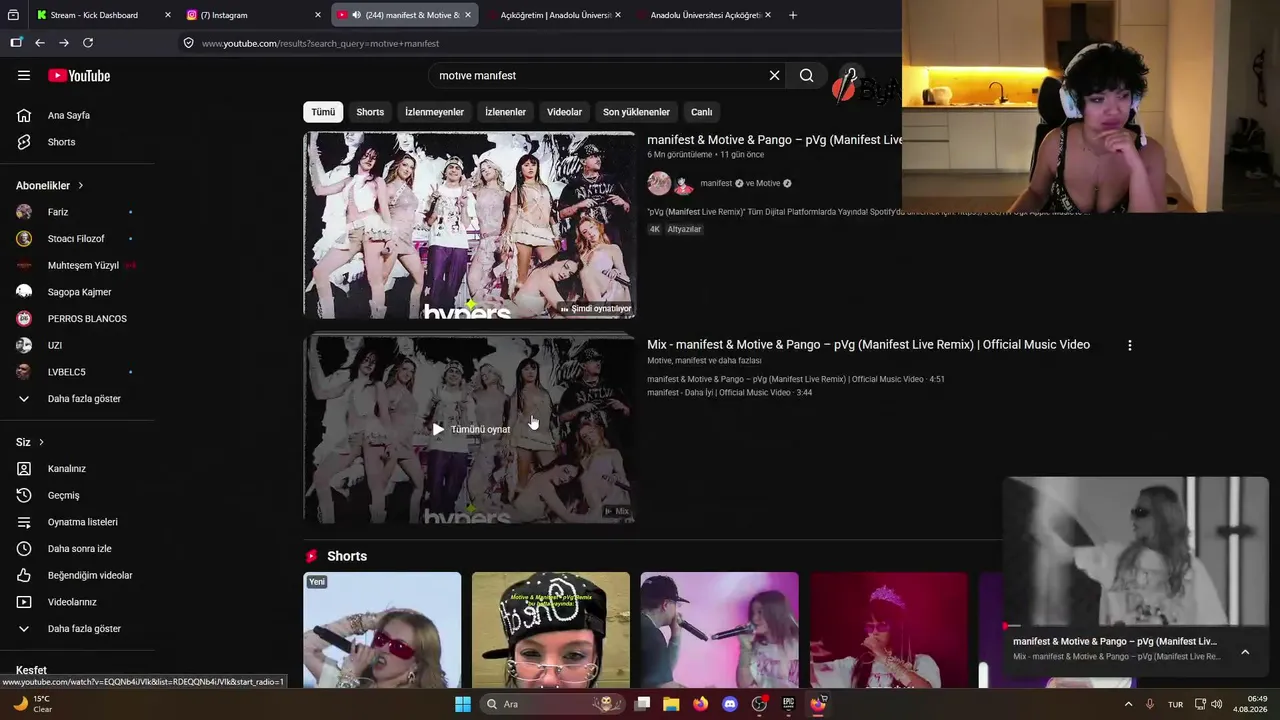Click Tümünü oynat on the Mix thumbnail
This screenshot has height=720, width=1280.
click(470, 429)
